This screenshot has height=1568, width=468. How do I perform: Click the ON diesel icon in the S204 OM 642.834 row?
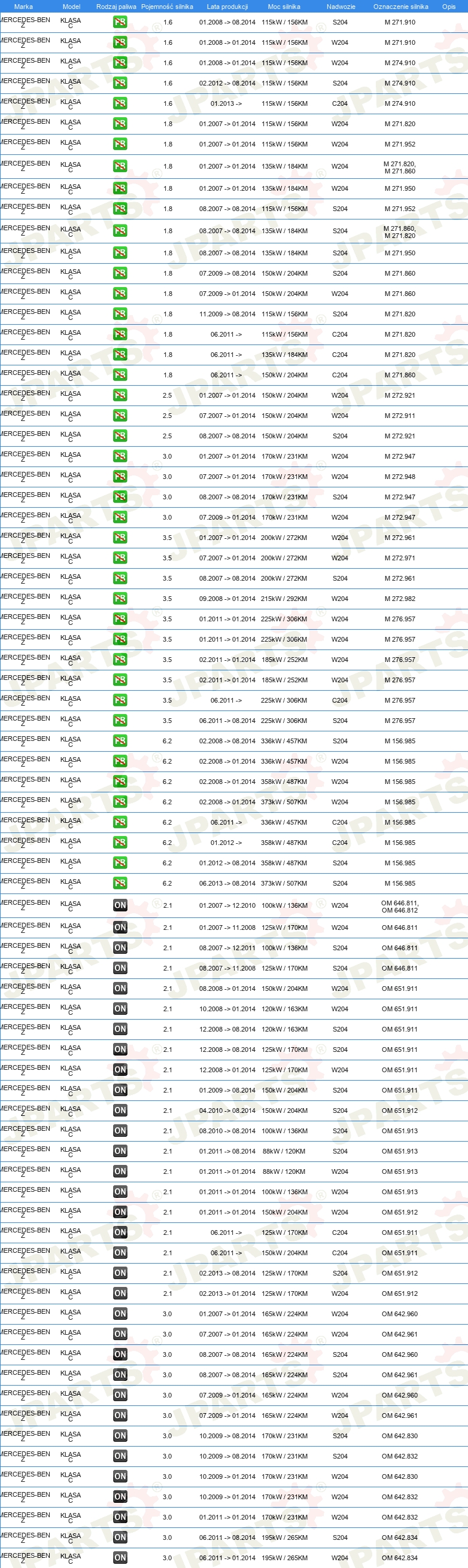(x=120, y=1538)
